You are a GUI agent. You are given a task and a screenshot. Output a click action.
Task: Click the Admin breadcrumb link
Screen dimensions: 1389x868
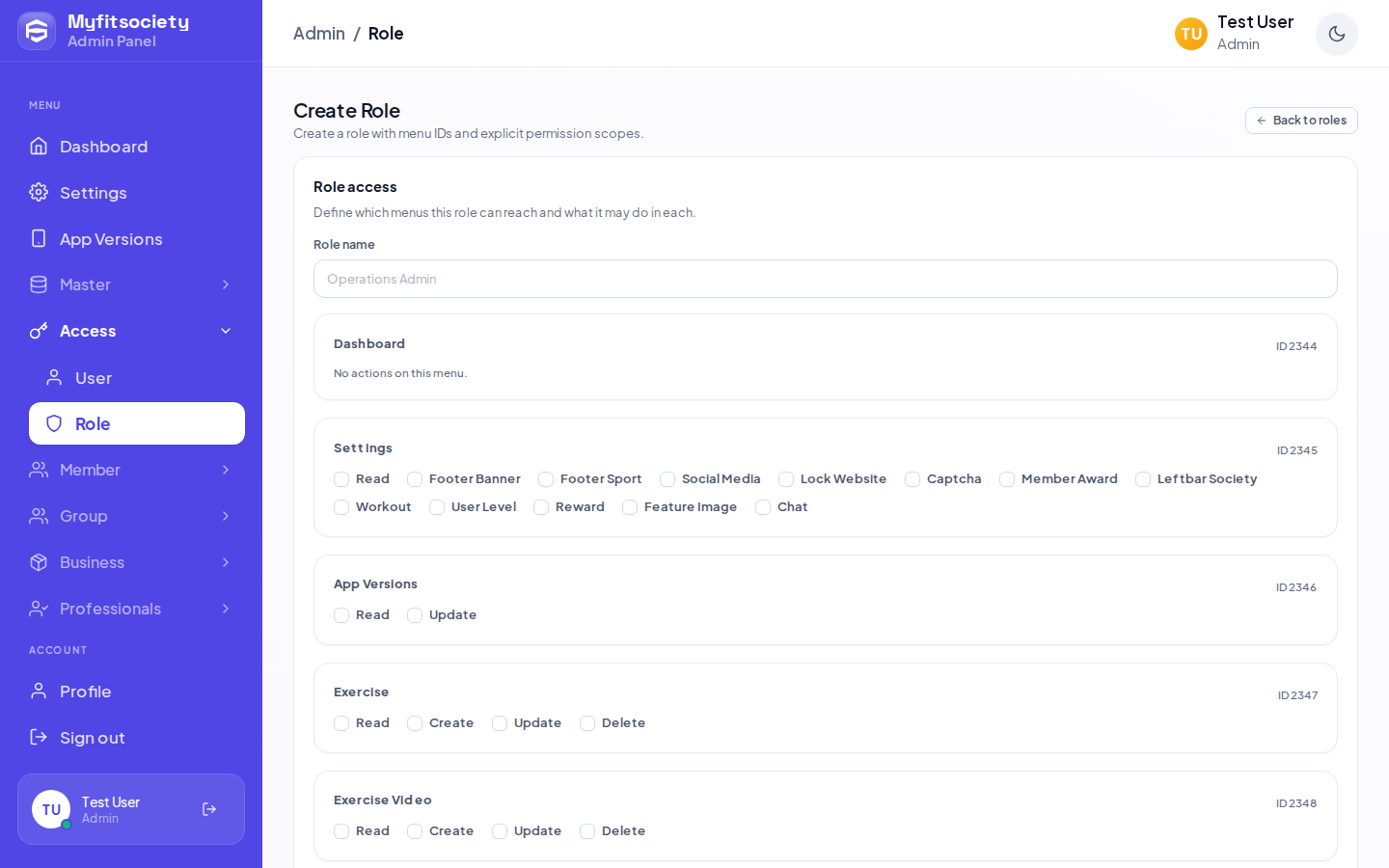click(x=319, y=33)
